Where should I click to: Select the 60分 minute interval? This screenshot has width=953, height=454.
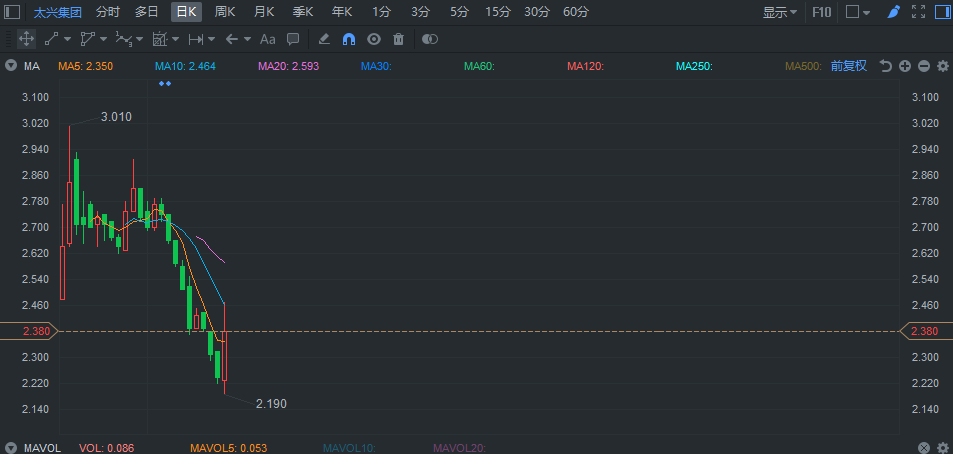pyautogui.click(x=576, y=12)
